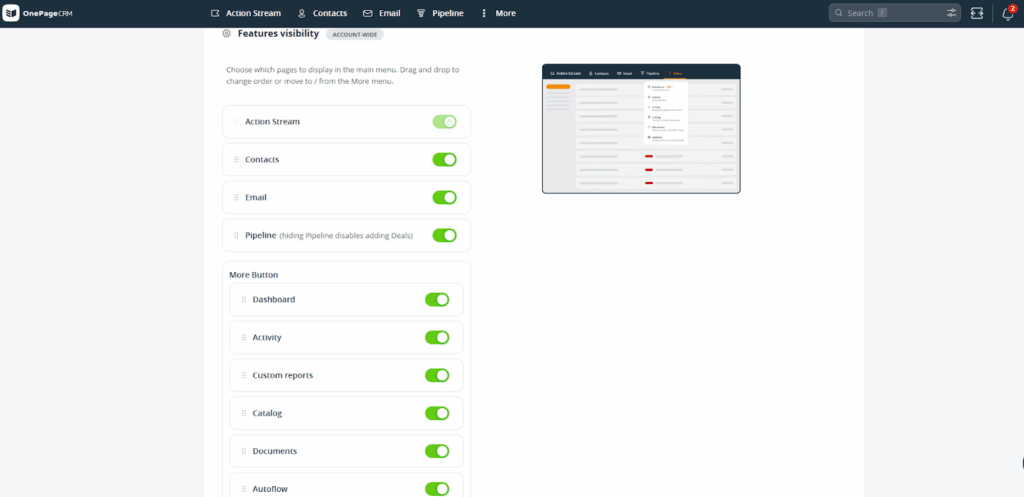Click the Catalog label text
Viewport: 1024px width, 497px height.
pos(267,413)
